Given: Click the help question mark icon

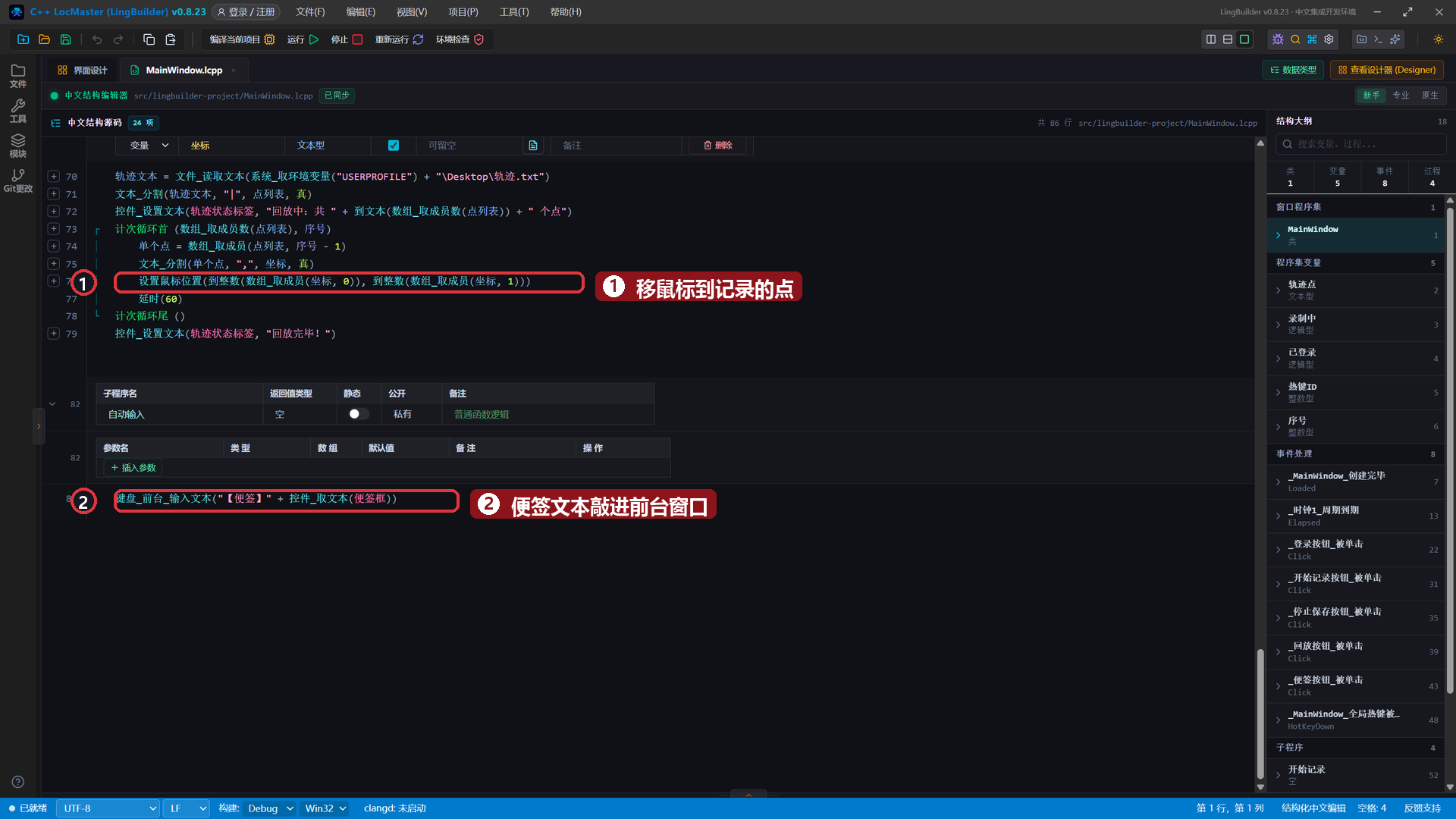Looking at the screenshot, I should pyautogui.click(x=18, y=782).
